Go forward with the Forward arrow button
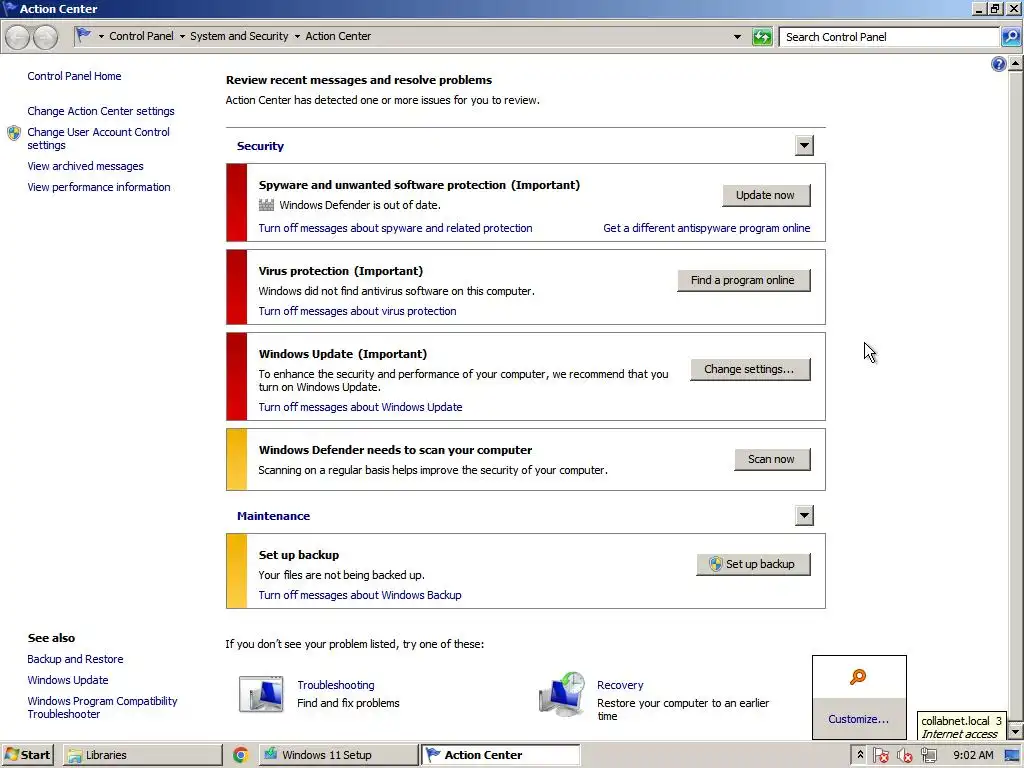The image size is (1024, 768). pyautogui.click(x=45, y=37)
